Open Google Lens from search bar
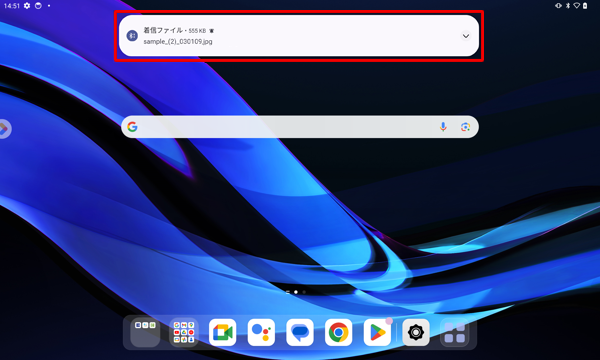This screenshot has height=360, width=600. 465,127
